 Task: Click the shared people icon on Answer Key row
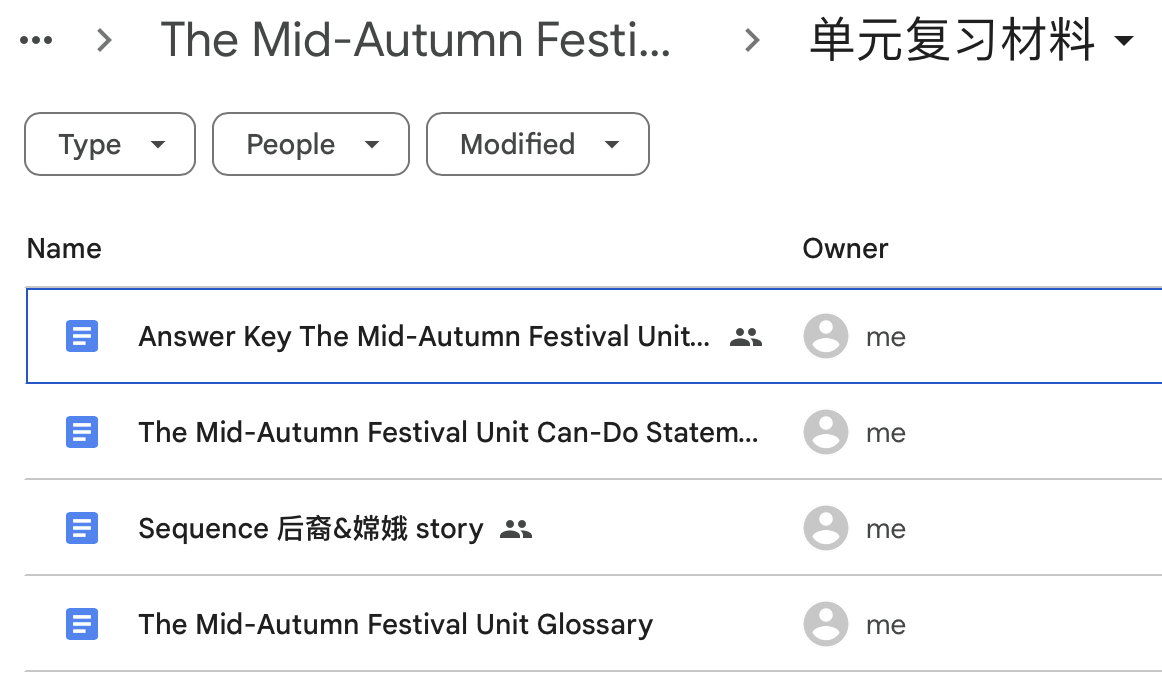pos(746,337)
